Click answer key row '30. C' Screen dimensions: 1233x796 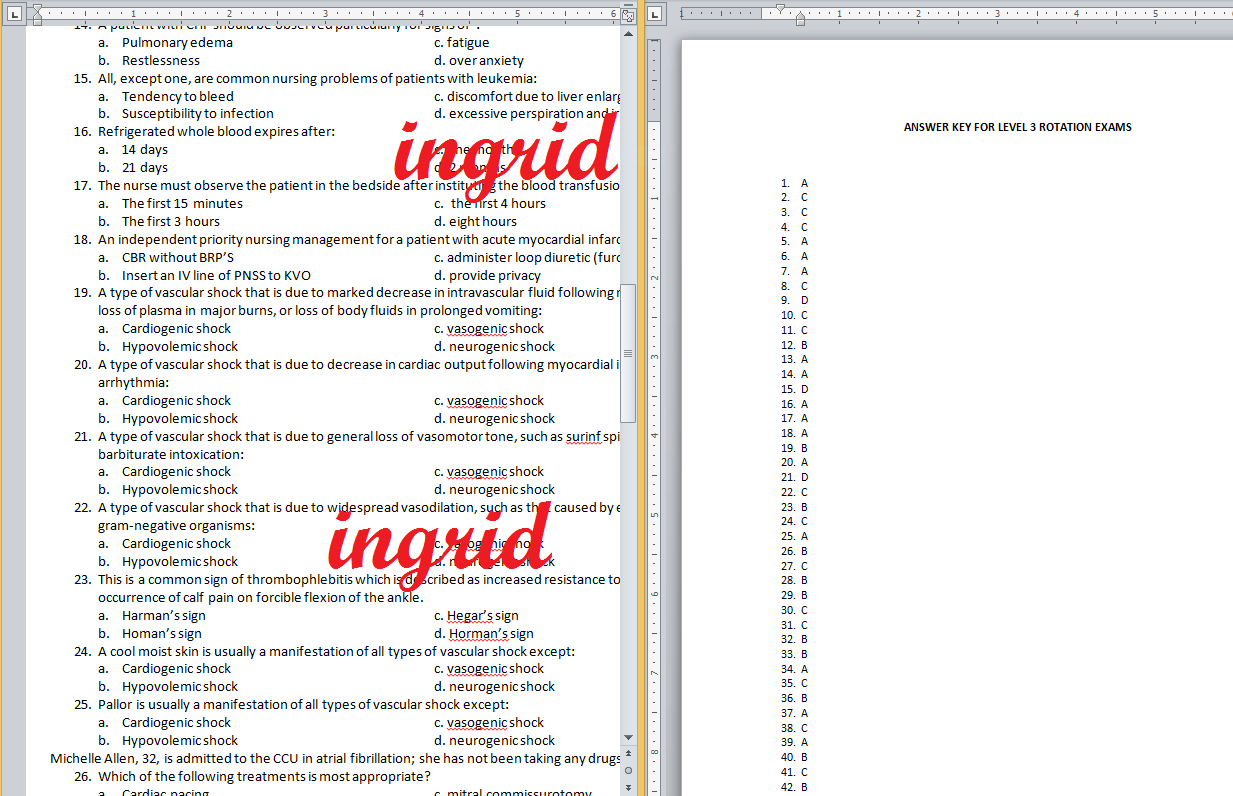click(794, 610)
